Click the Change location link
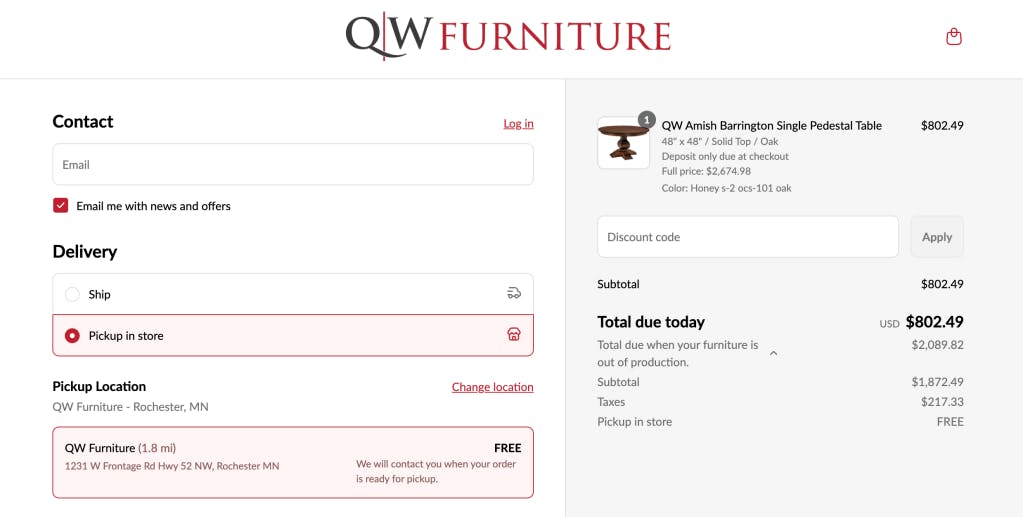This screenshot has height=517, width=1023. click(x=493, y=387)
